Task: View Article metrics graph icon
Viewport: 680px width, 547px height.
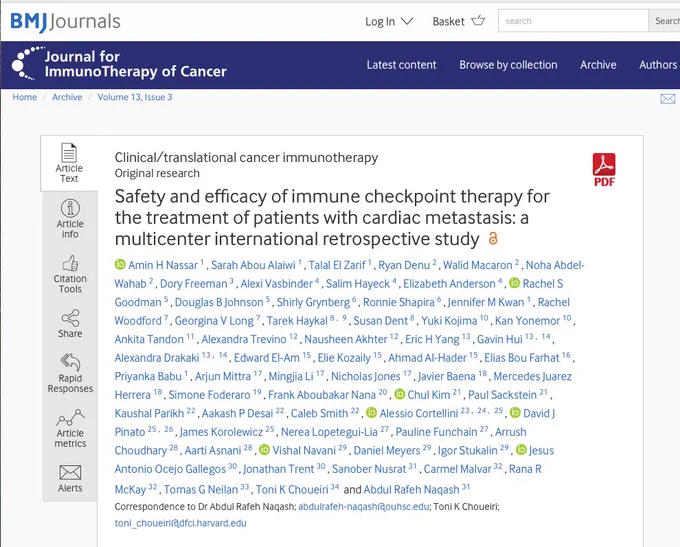Action: [70, 417]
